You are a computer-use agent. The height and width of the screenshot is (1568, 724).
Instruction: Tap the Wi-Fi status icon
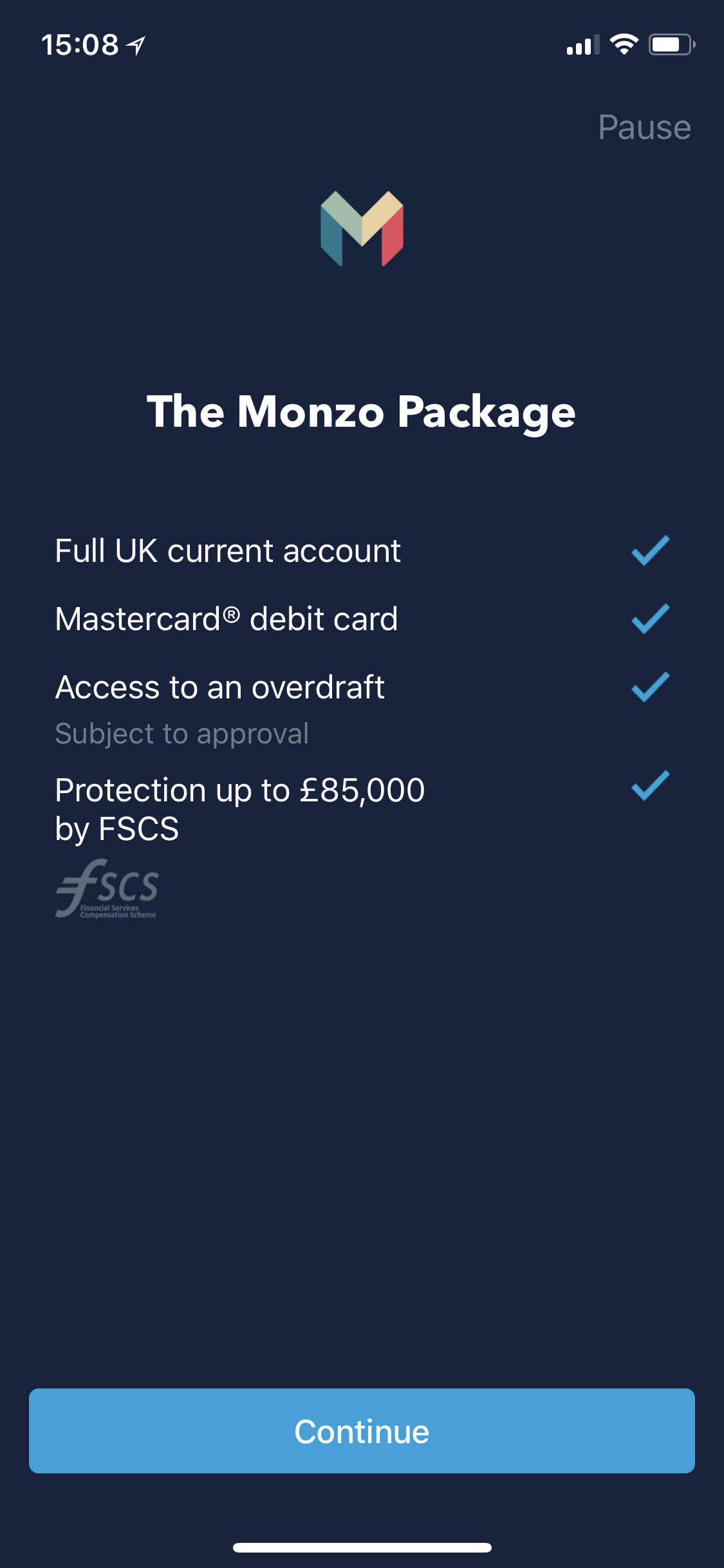623,44
